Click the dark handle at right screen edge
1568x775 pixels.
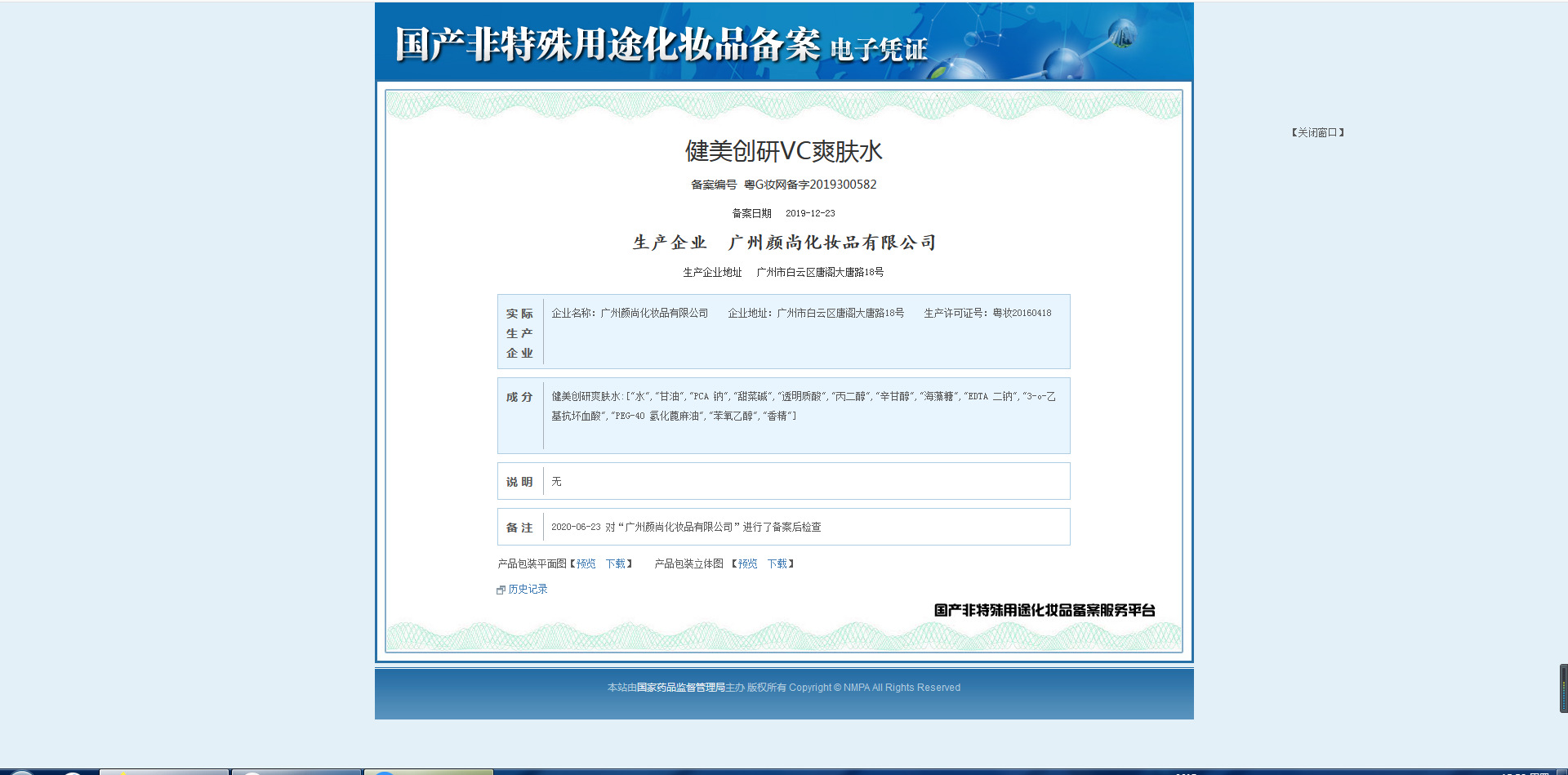[1563, 688]
